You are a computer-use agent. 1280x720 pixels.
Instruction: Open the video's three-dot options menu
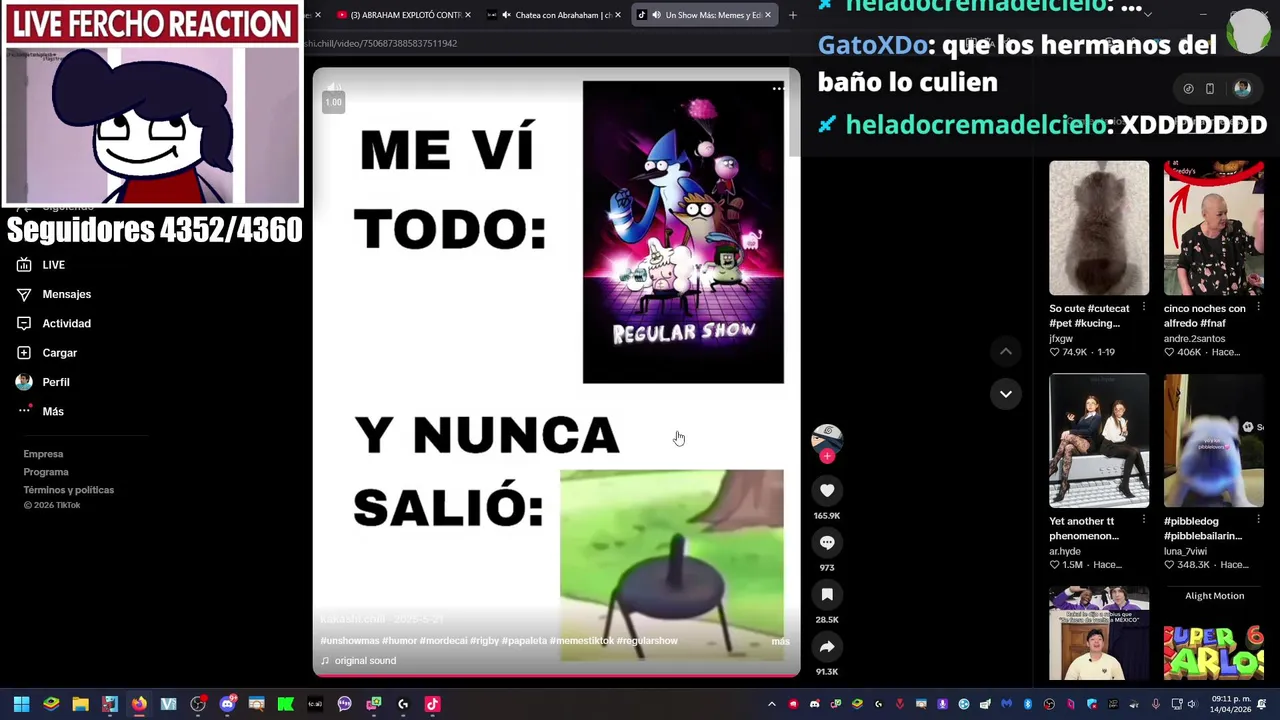coord(778,88)
